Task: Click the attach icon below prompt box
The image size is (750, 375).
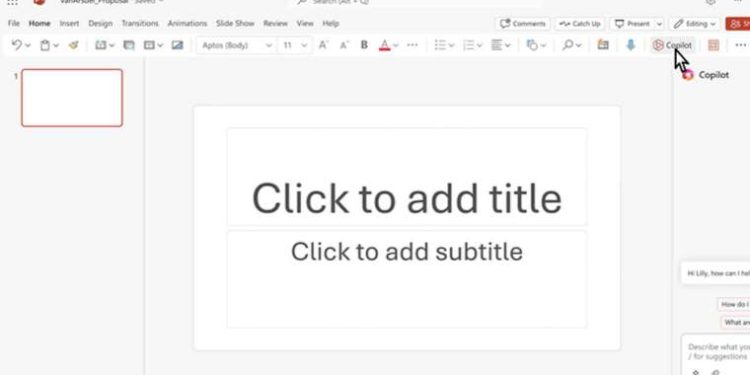Action: point(715,372)
